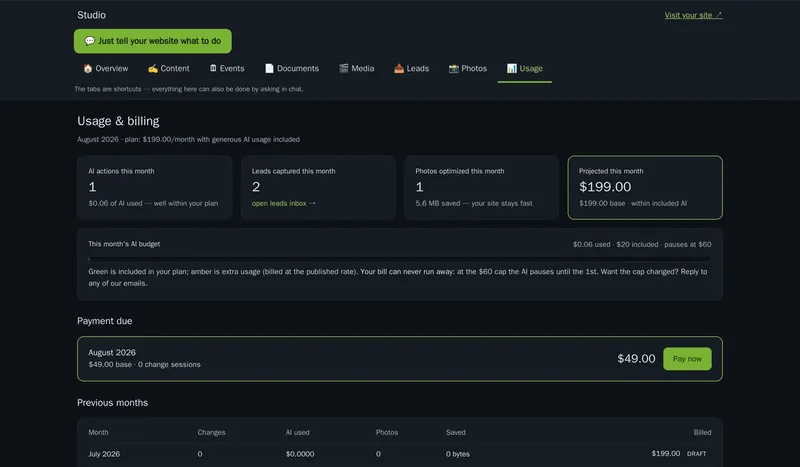Click the plan description line under Usage & billing
This screenshot has height=467, width=800.
[x=188, y=139]
